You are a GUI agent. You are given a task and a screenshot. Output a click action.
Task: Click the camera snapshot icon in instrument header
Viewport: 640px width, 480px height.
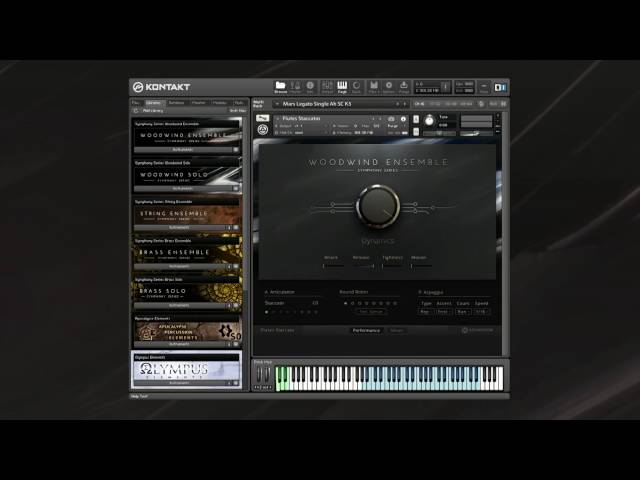click(391, 119)
